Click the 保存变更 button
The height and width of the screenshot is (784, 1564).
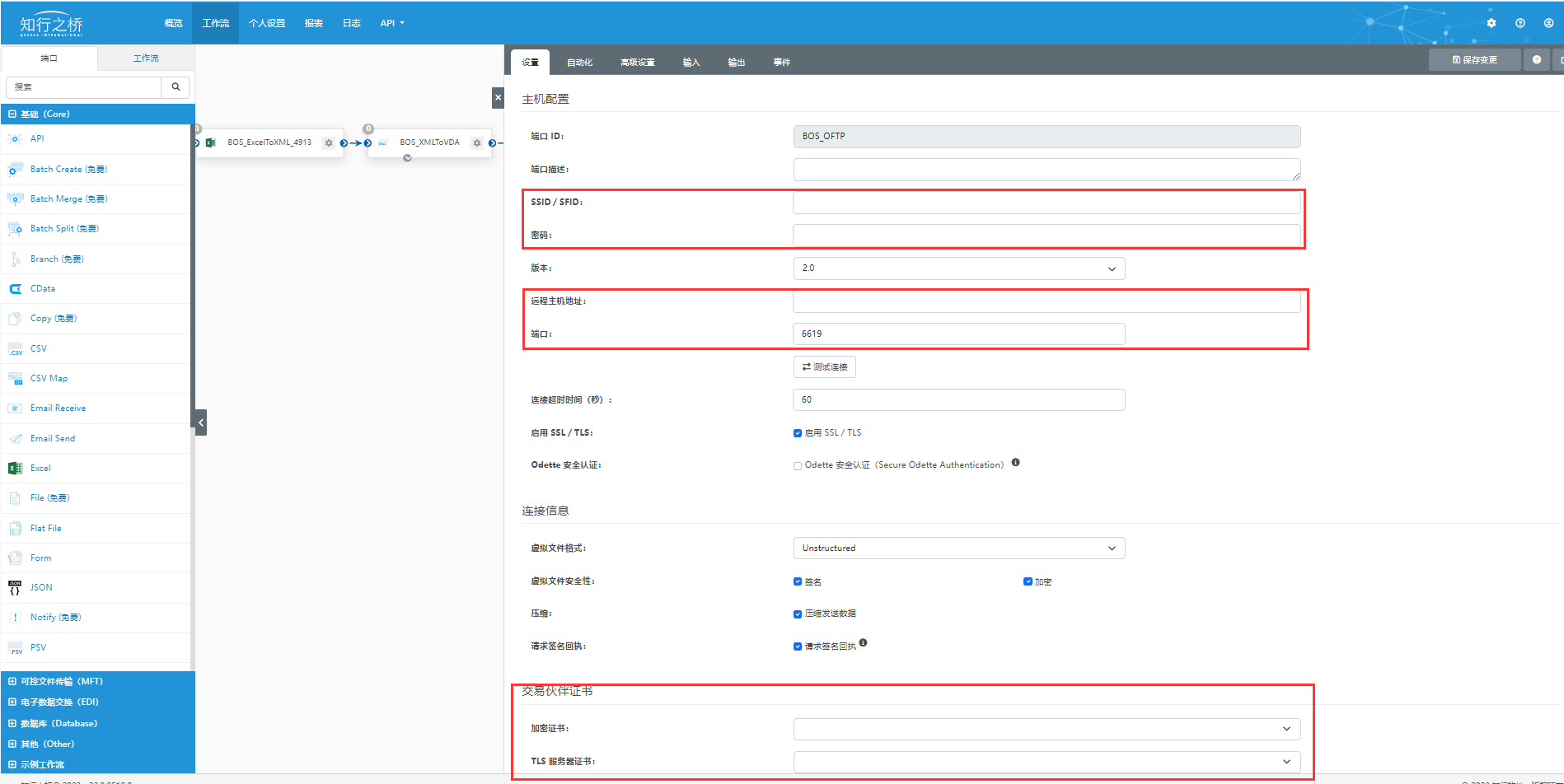pos(1474,60)
